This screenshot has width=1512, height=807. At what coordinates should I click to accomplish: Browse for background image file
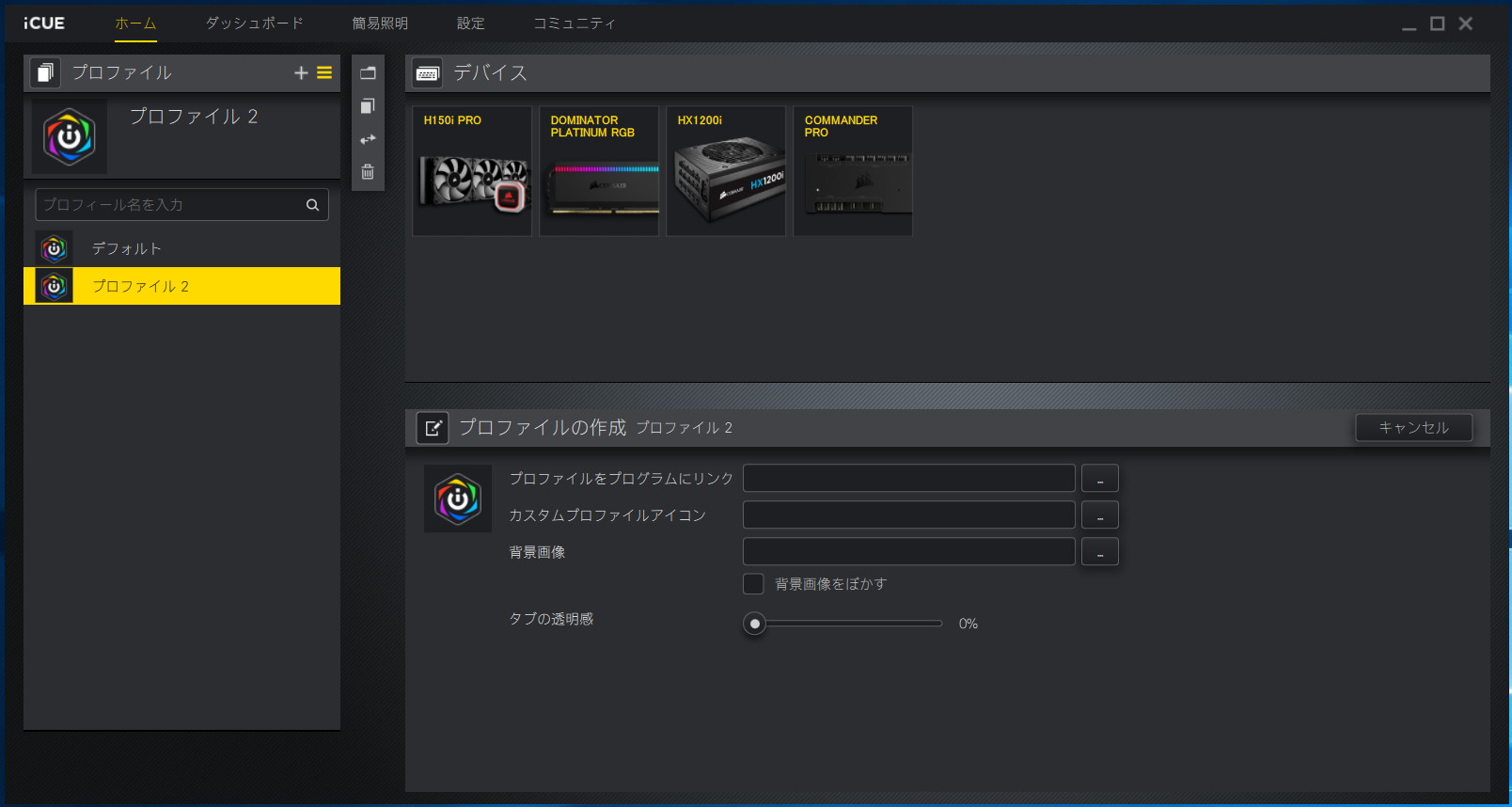1100,552
